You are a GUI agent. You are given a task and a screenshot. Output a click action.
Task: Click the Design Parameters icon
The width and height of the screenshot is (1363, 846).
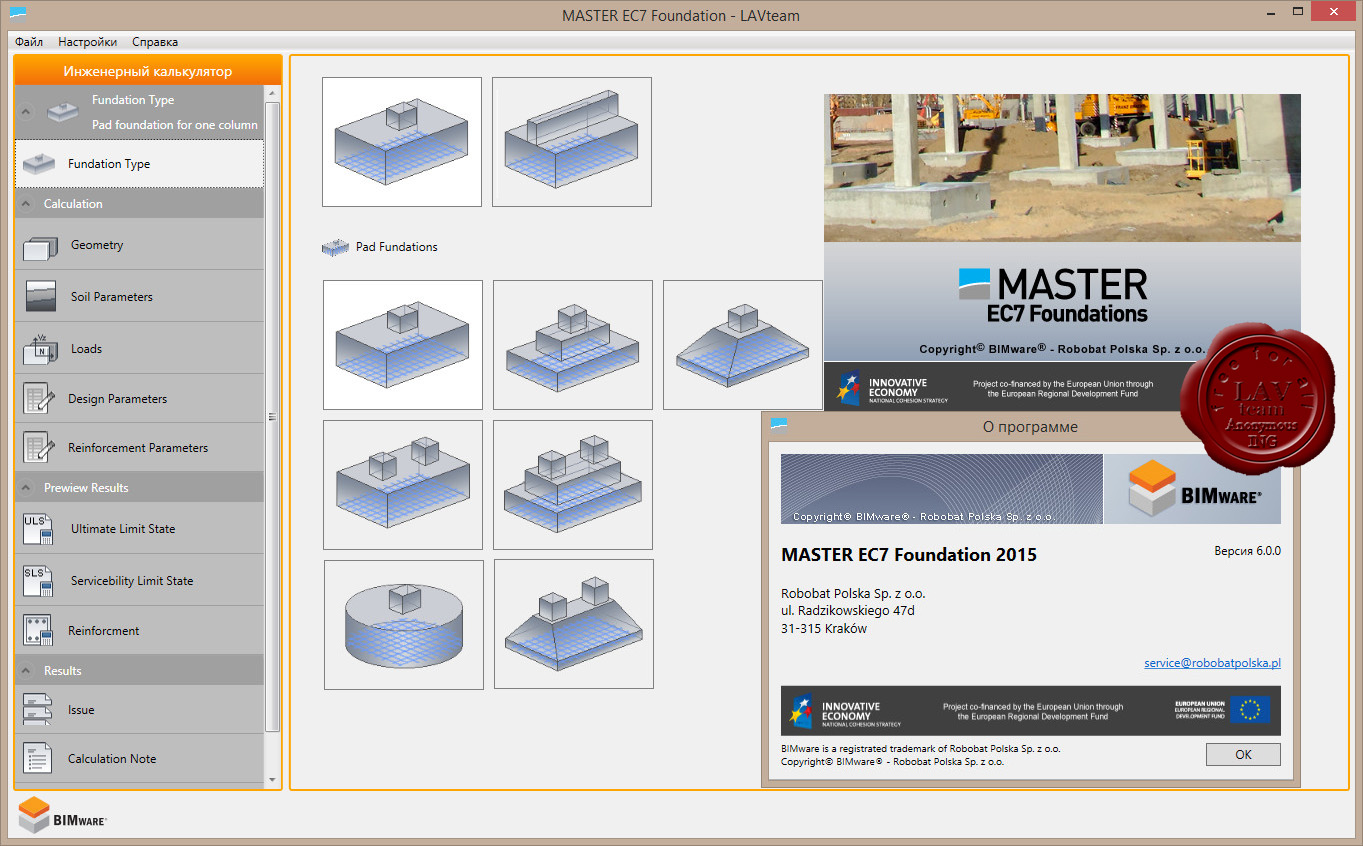[38, 399]
